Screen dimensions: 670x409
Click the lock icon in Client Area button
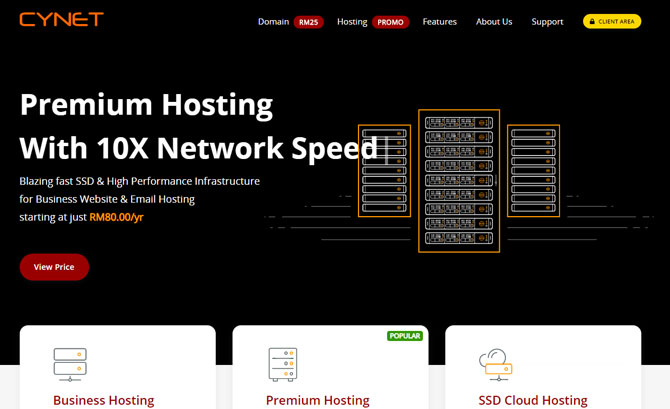pos(592,21)
